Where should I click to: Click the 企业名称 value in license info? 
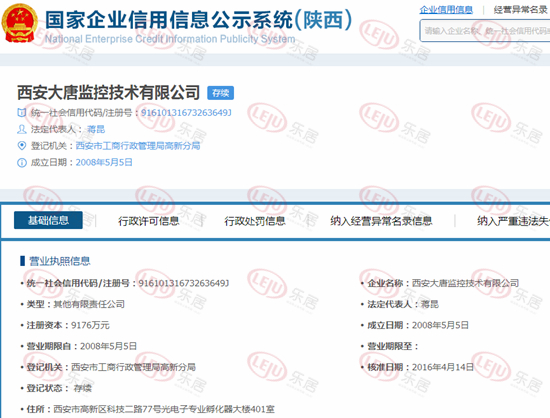coord(465,283)
